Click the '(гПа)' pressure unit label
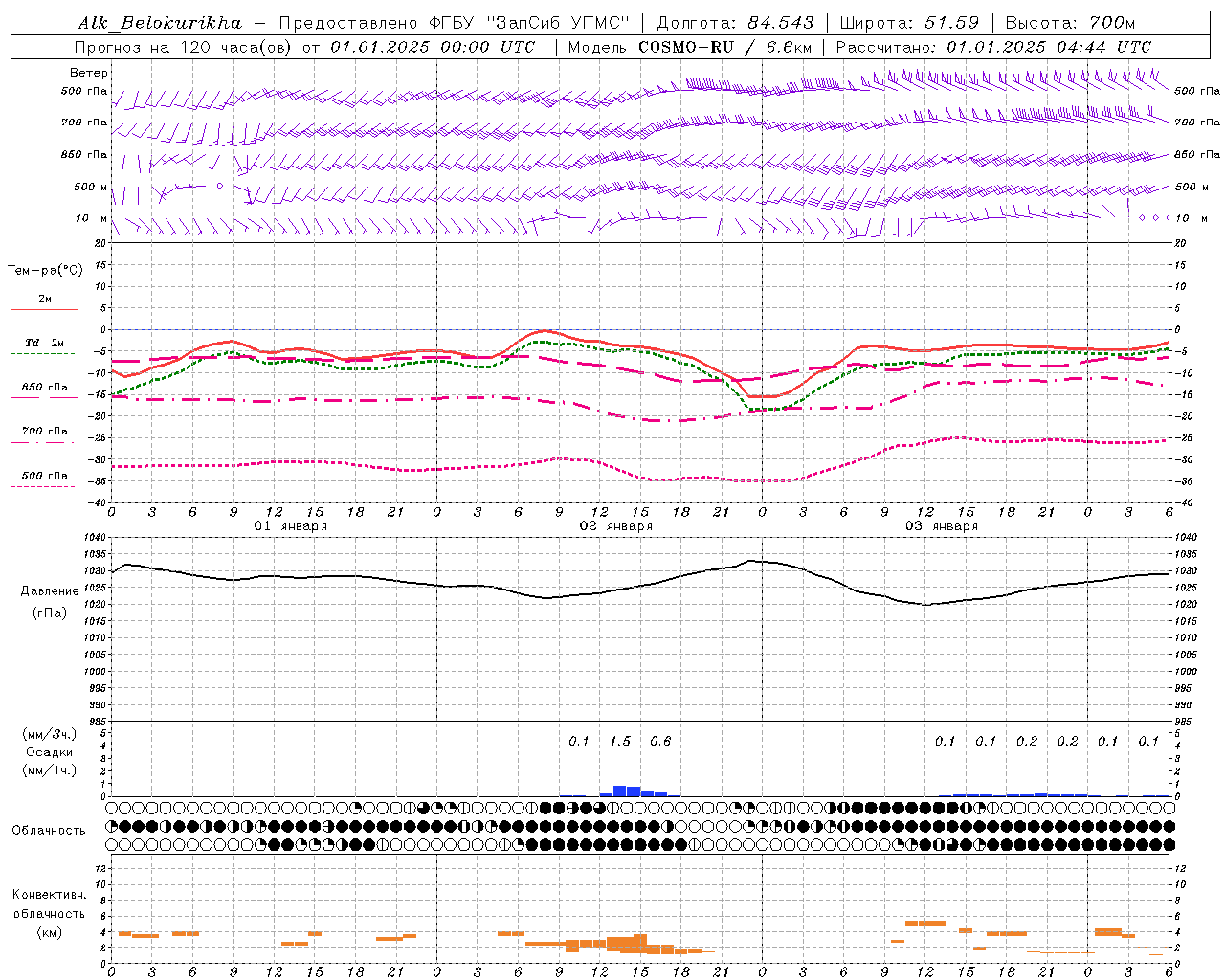 (49, 613)
